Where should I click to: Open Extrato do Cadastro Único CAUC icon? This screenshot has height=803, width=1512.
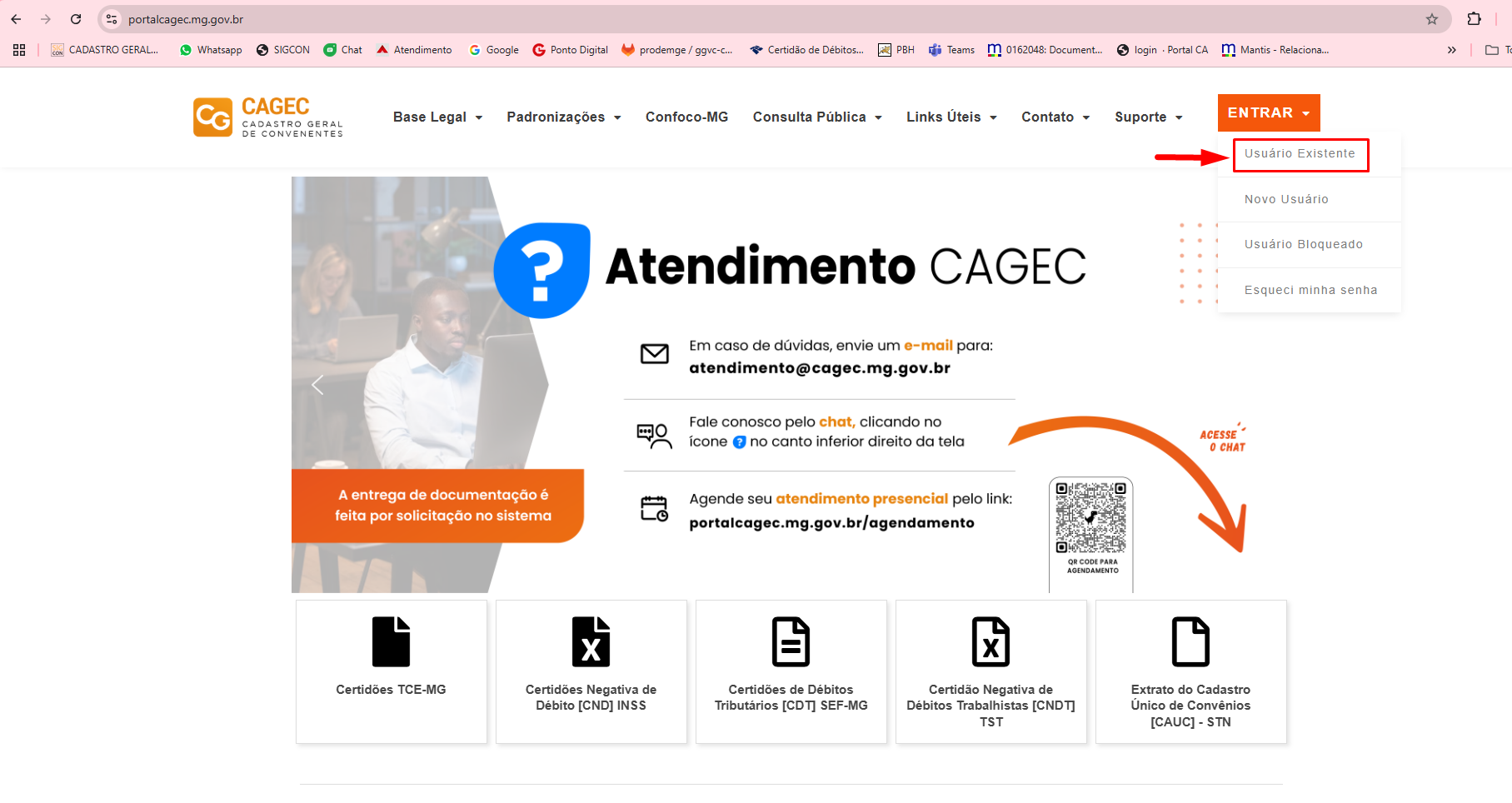pos(1190,642)
